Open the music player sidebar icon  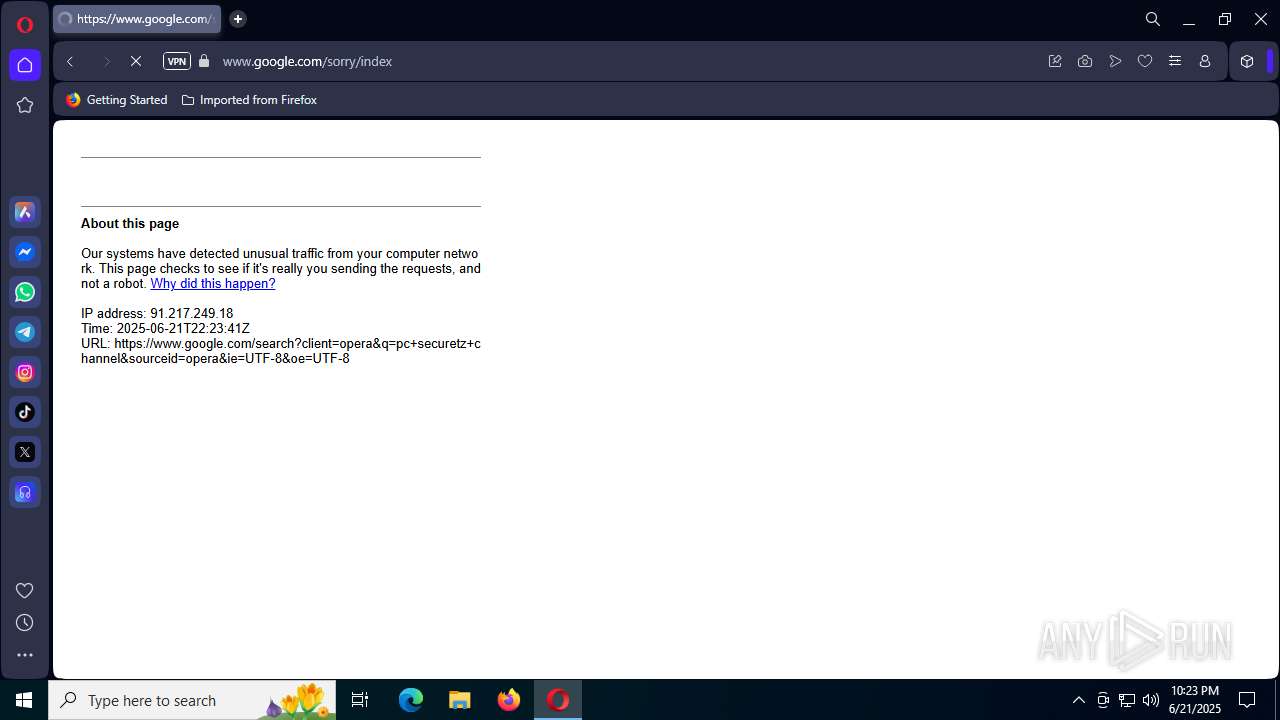(25, 492)
